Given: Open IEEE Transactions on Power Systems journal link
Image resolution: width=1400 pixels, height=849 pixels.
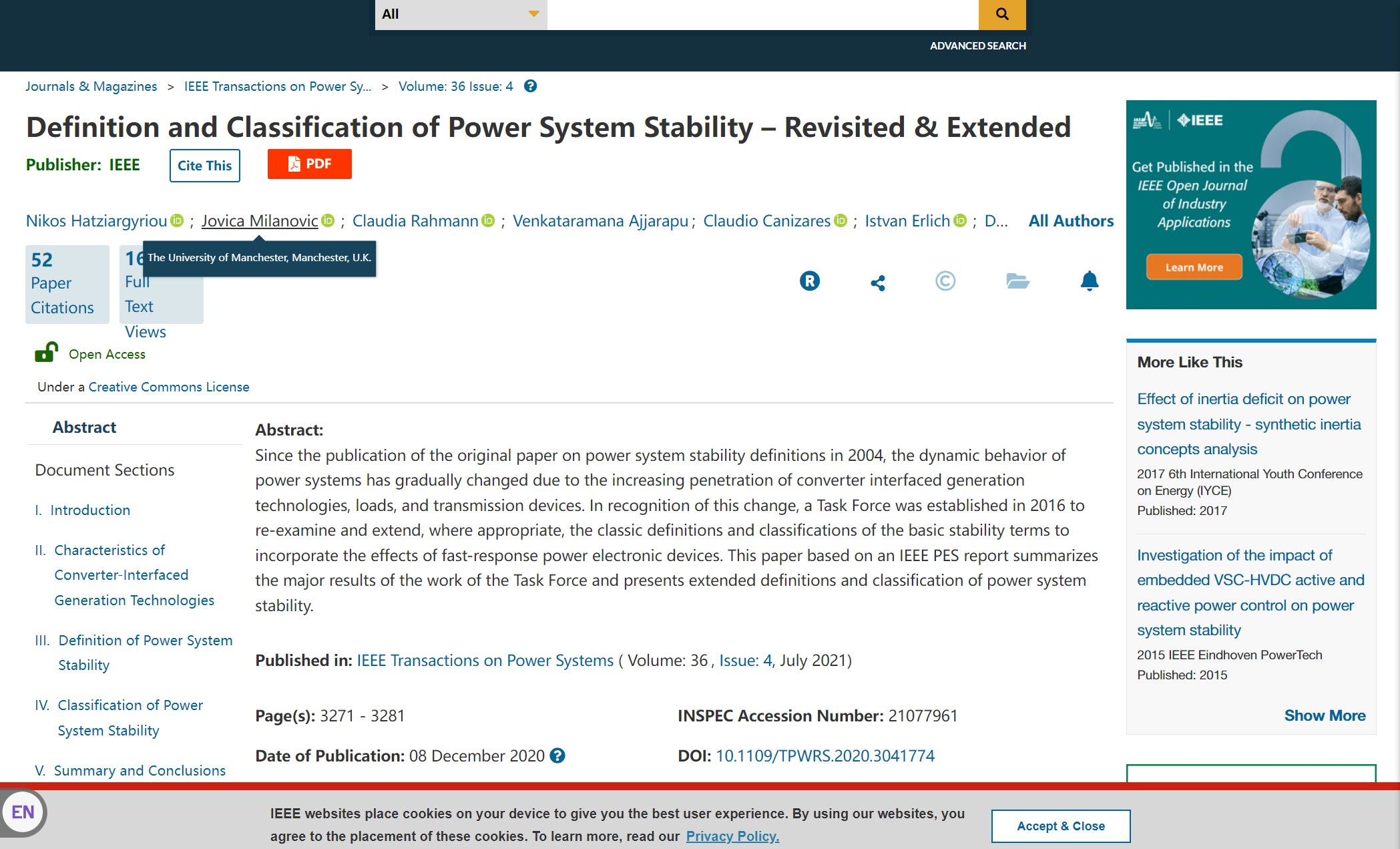Looking at the screenshot, I should [x=485, y=660].
